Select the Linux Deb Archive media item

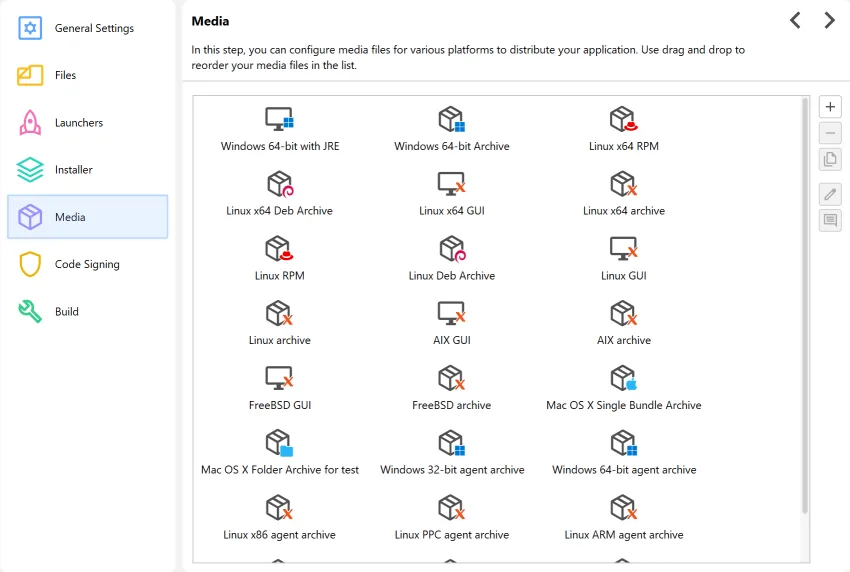pos(452,259)
